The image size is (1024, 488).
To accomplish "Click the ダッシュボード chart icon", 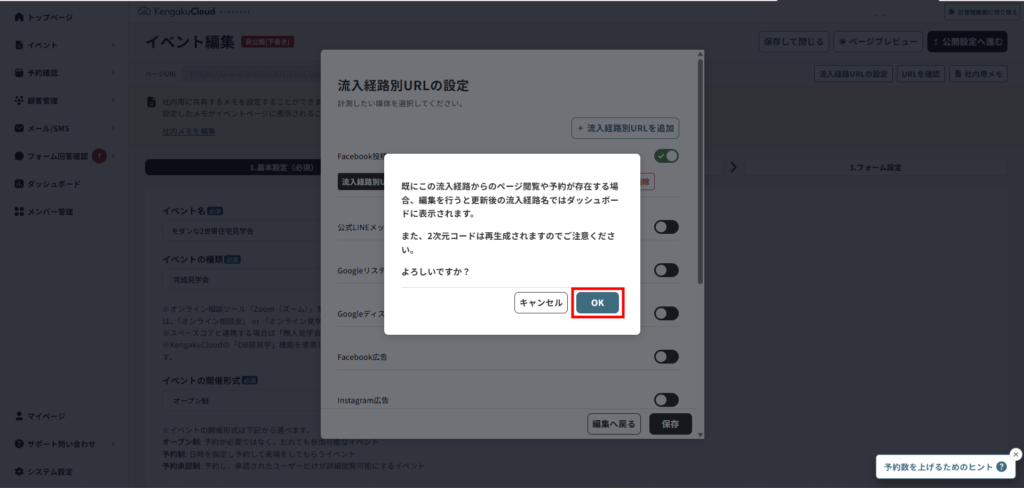I will point(19,184).
